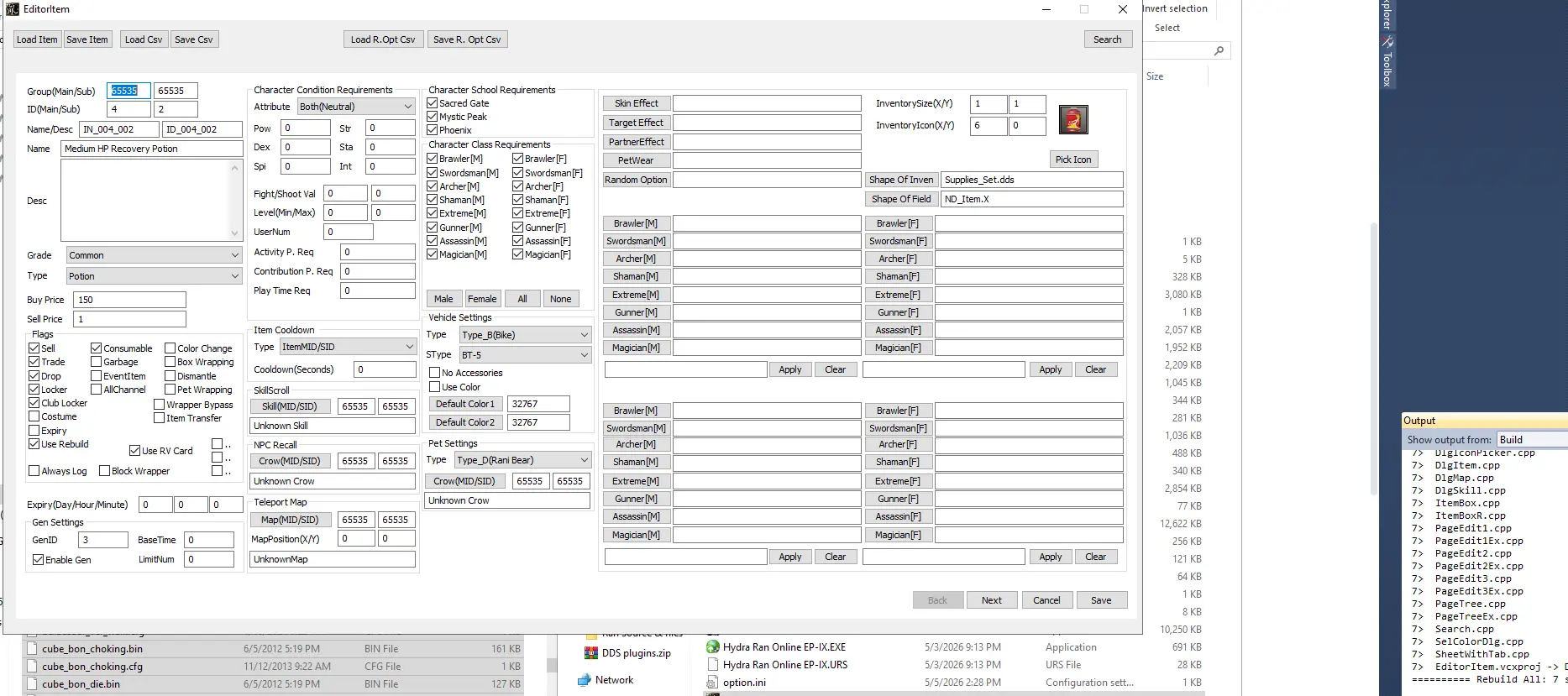This screenshot has height=696, width=1568.
Task: Click the Next button
Action: [992, 600]
